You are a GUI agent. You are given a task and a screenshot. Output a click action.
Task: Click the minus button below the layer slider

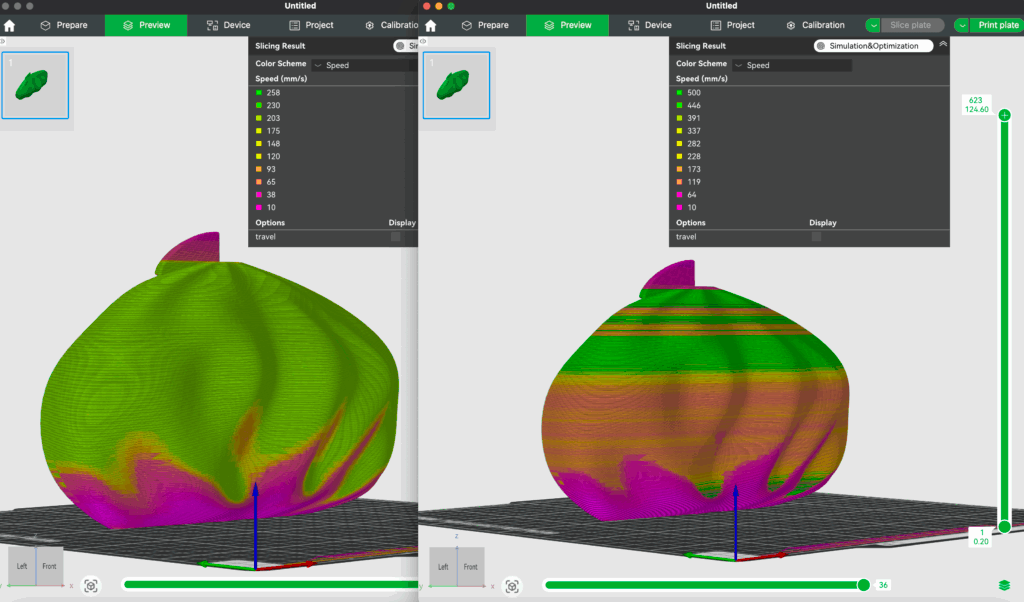(1005, 527)
